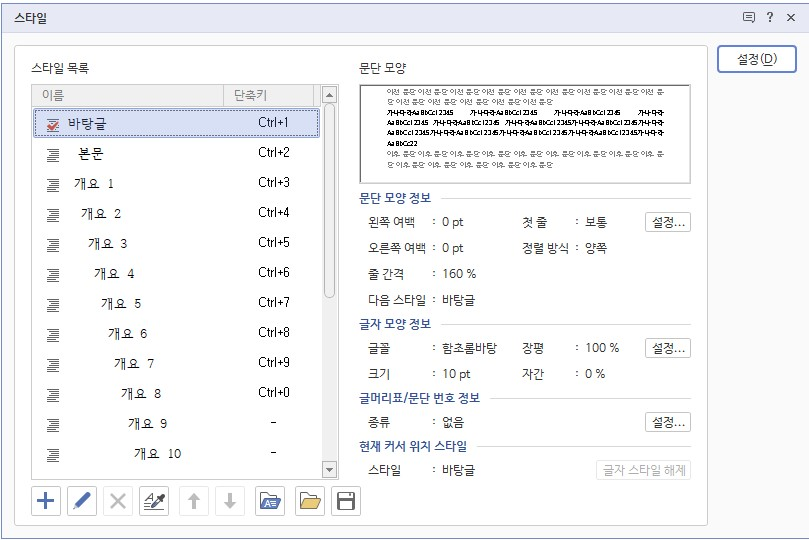
Task: Click the paragraph icon beside 개요 10
Action: click(x=53, y=454)
